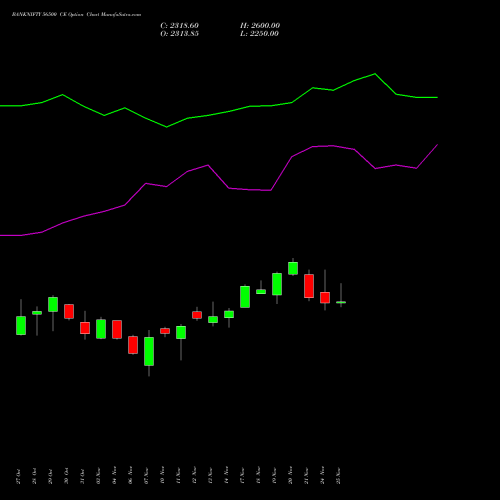Select the green candlestick for 03 Nov
The image size is (500, 500).
pyautogui.click(x=101, y=329)
